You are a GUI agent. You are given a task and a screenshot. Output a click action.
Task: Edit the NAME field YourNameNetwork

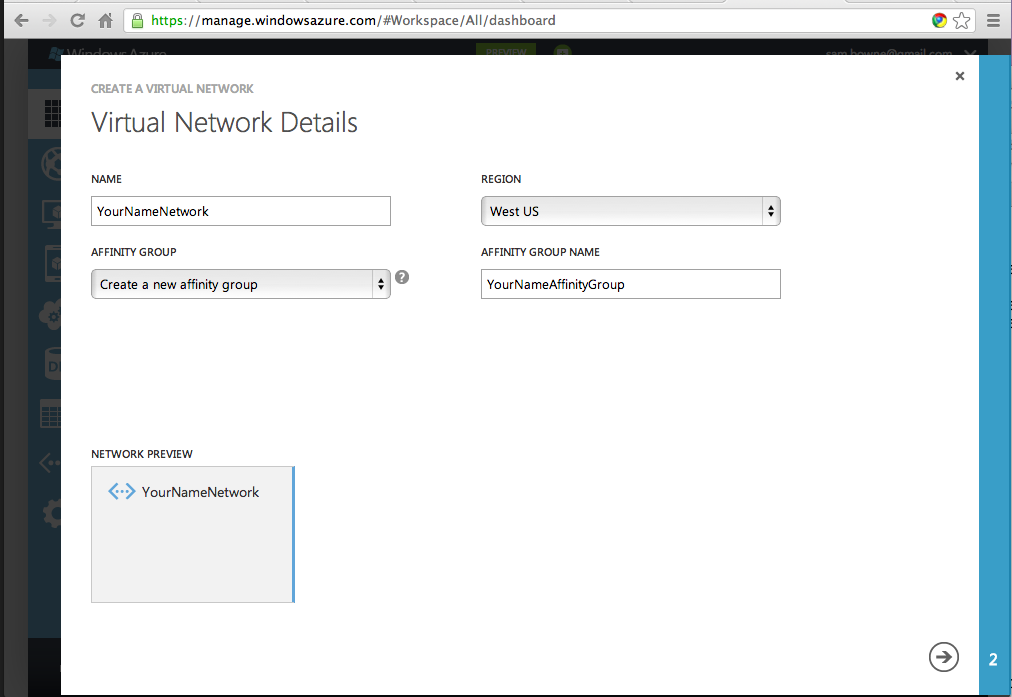point(241,211)
